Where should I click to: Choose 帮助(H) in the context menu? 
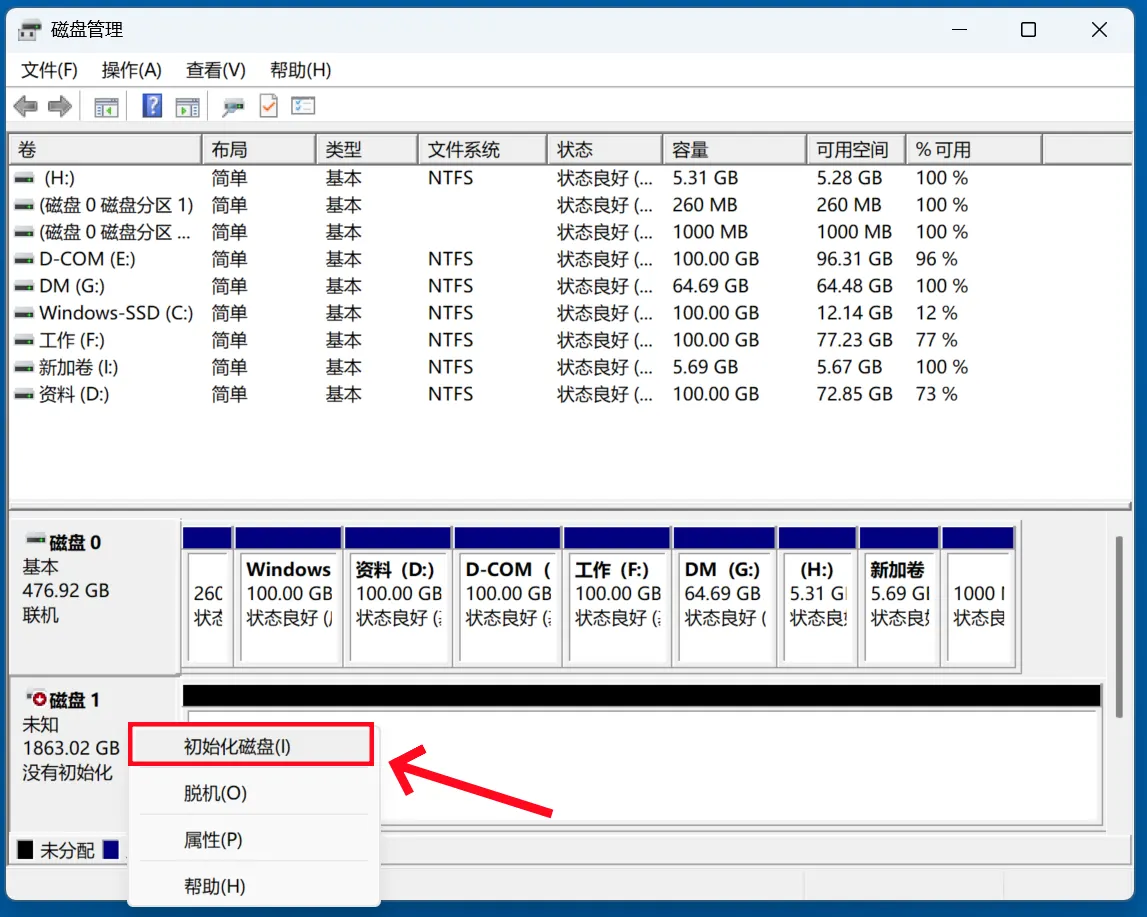tap(253, 886)
